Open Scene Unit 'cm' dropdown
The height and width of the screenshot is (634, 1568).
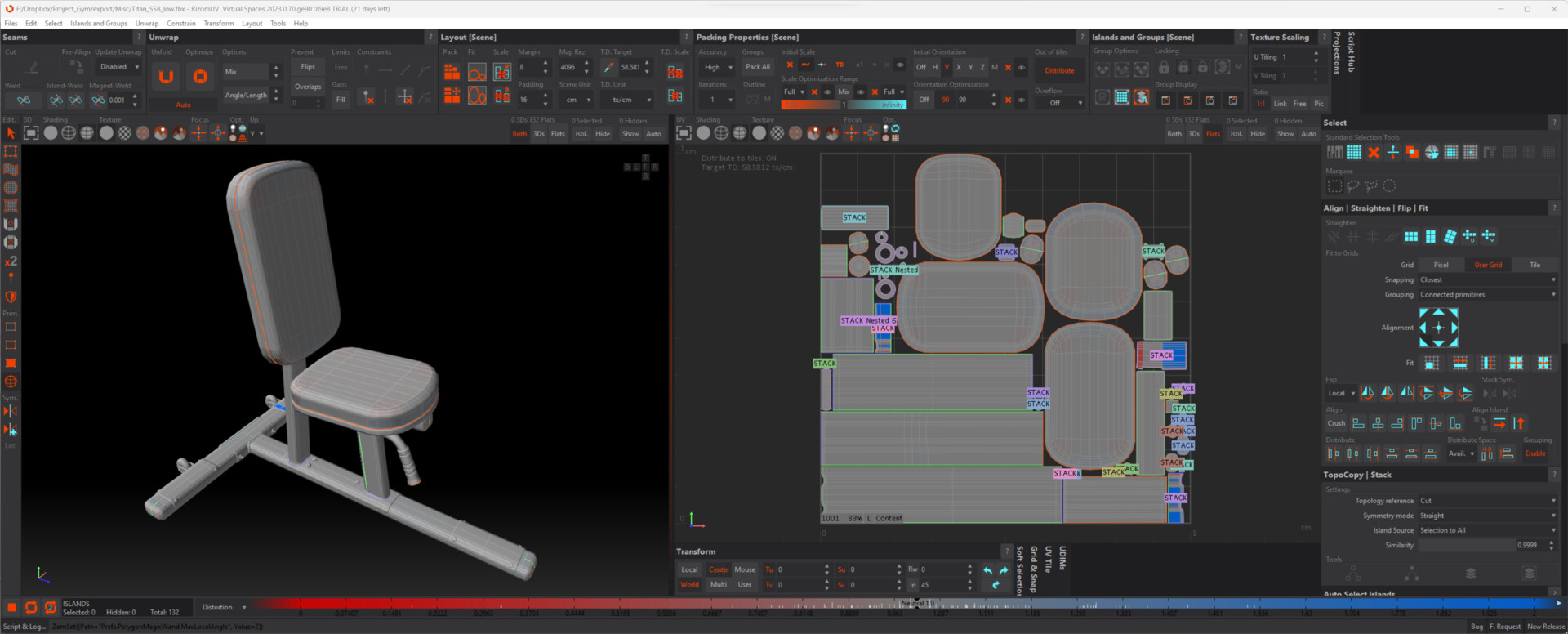pos(577,100)
